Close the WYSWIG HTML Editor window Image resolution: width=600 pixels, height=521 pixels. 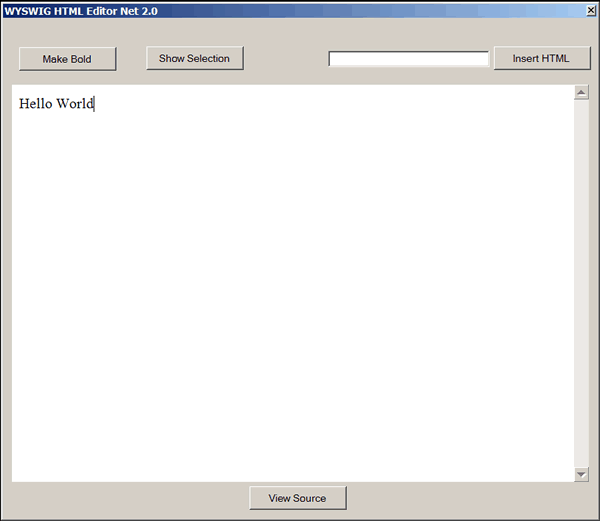(x=591, y=11)
